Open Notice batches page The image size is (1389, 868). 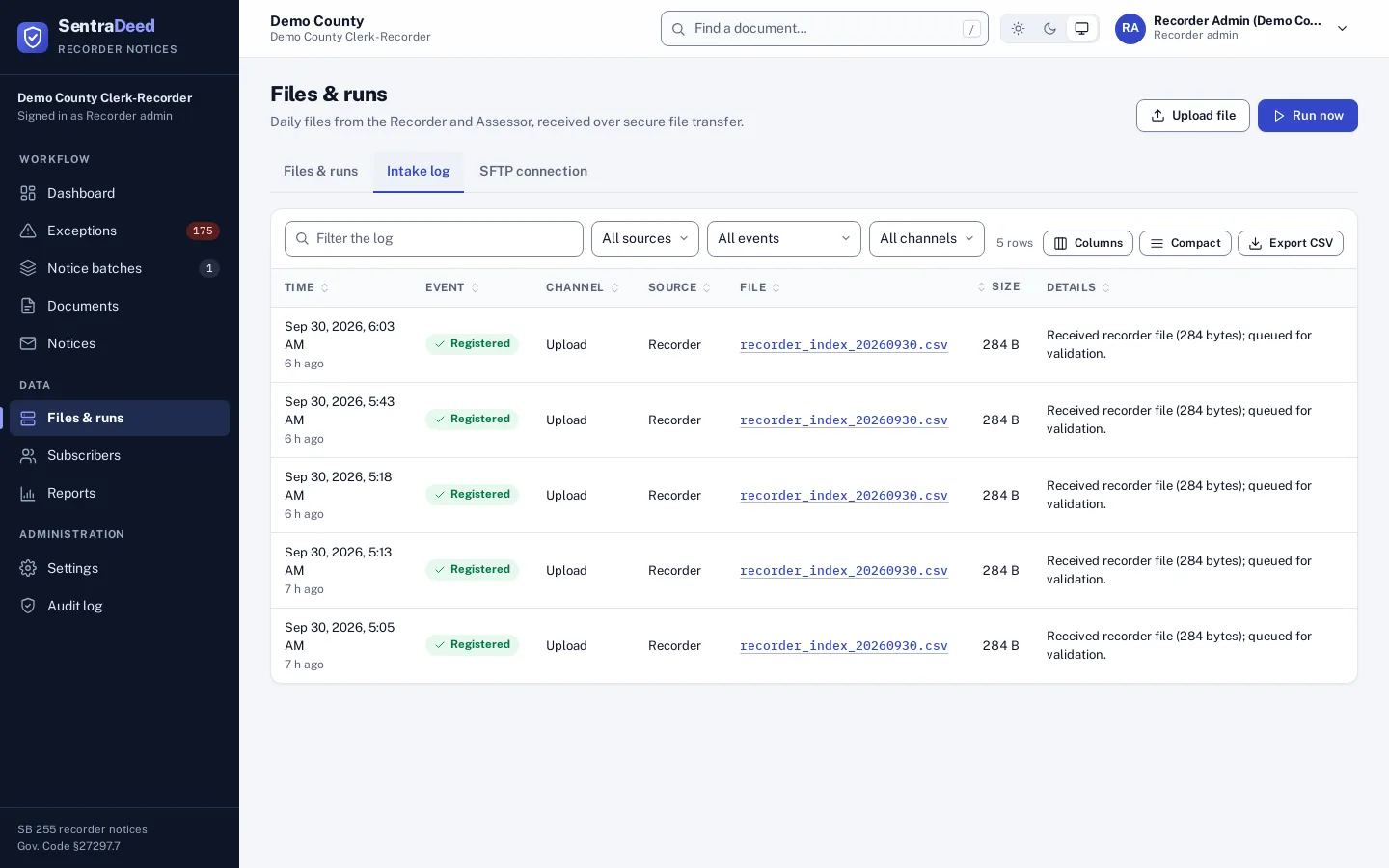pyautogui.click(x=120, y=268)
